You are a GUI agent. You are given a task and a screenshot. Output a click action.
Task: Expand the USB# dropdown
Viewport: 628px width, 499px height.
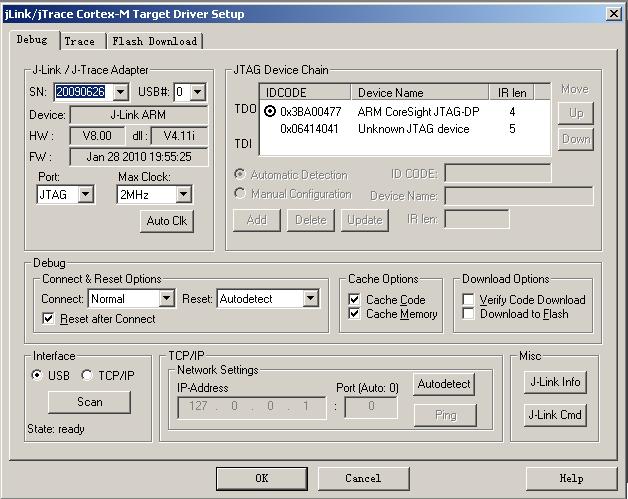coord(197,92)
